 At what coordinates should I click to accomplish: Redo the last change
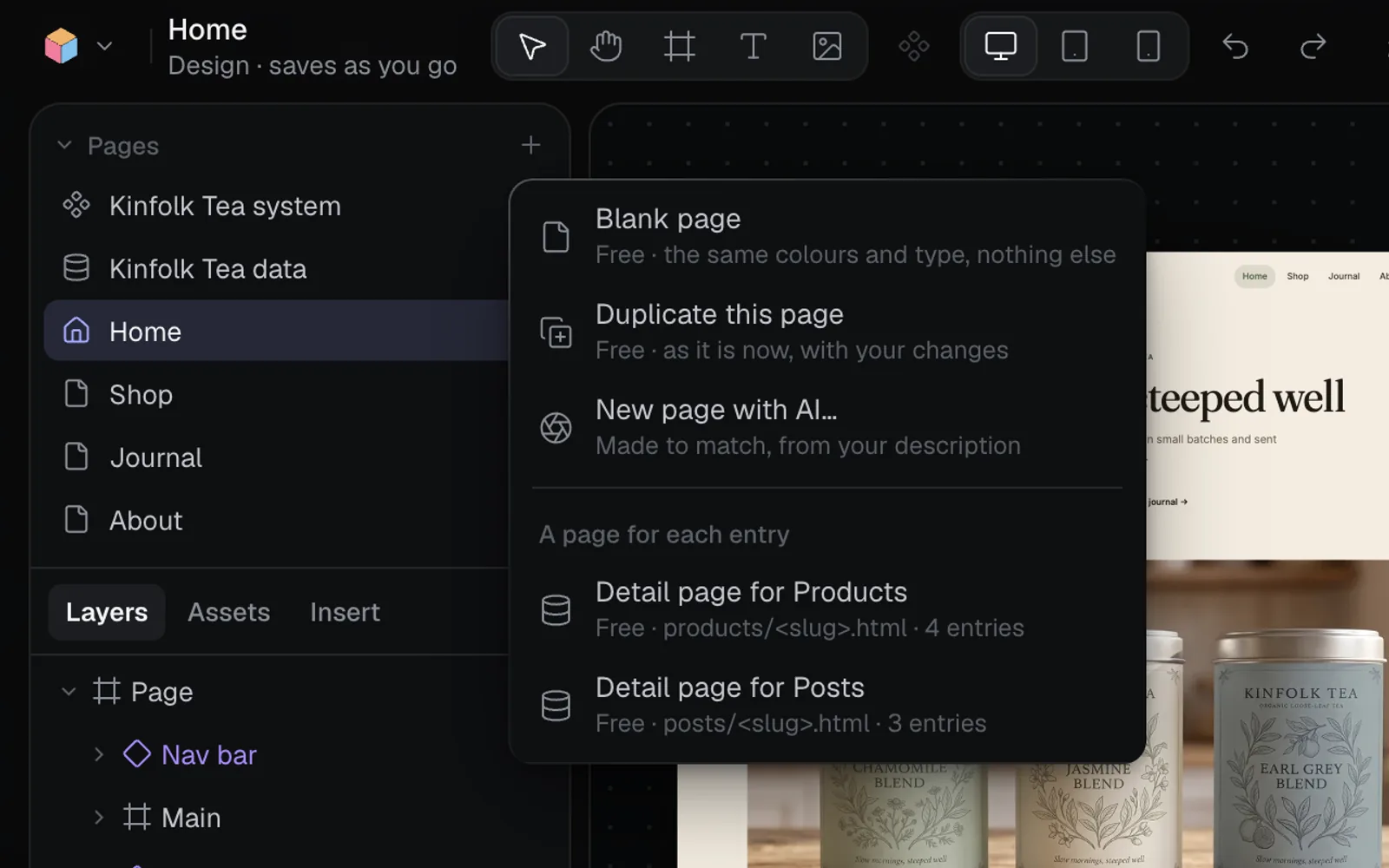[1313, 46]
